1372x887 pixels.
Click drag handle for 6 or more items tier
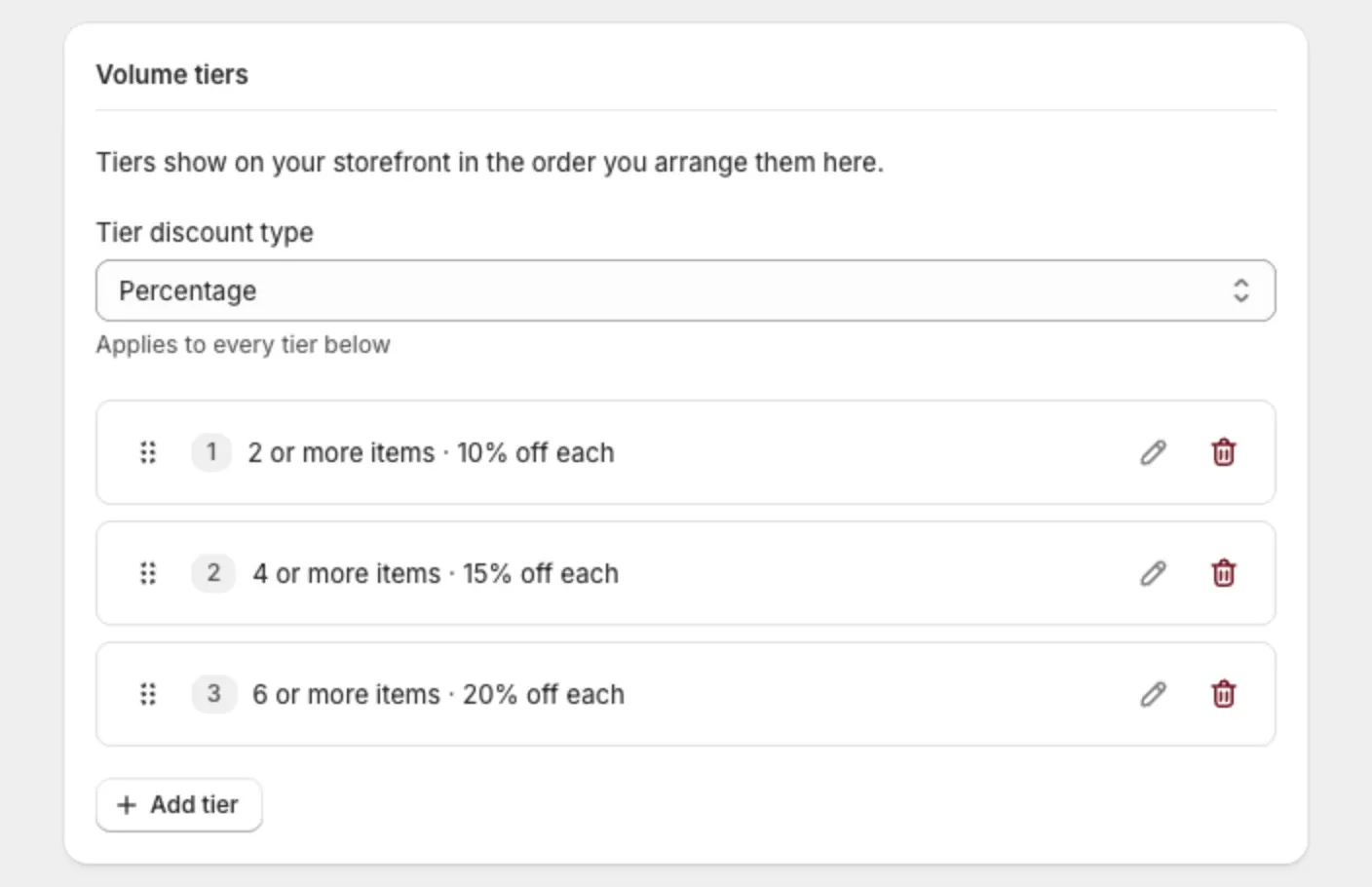pyautogui.click(x=148, y=694)
